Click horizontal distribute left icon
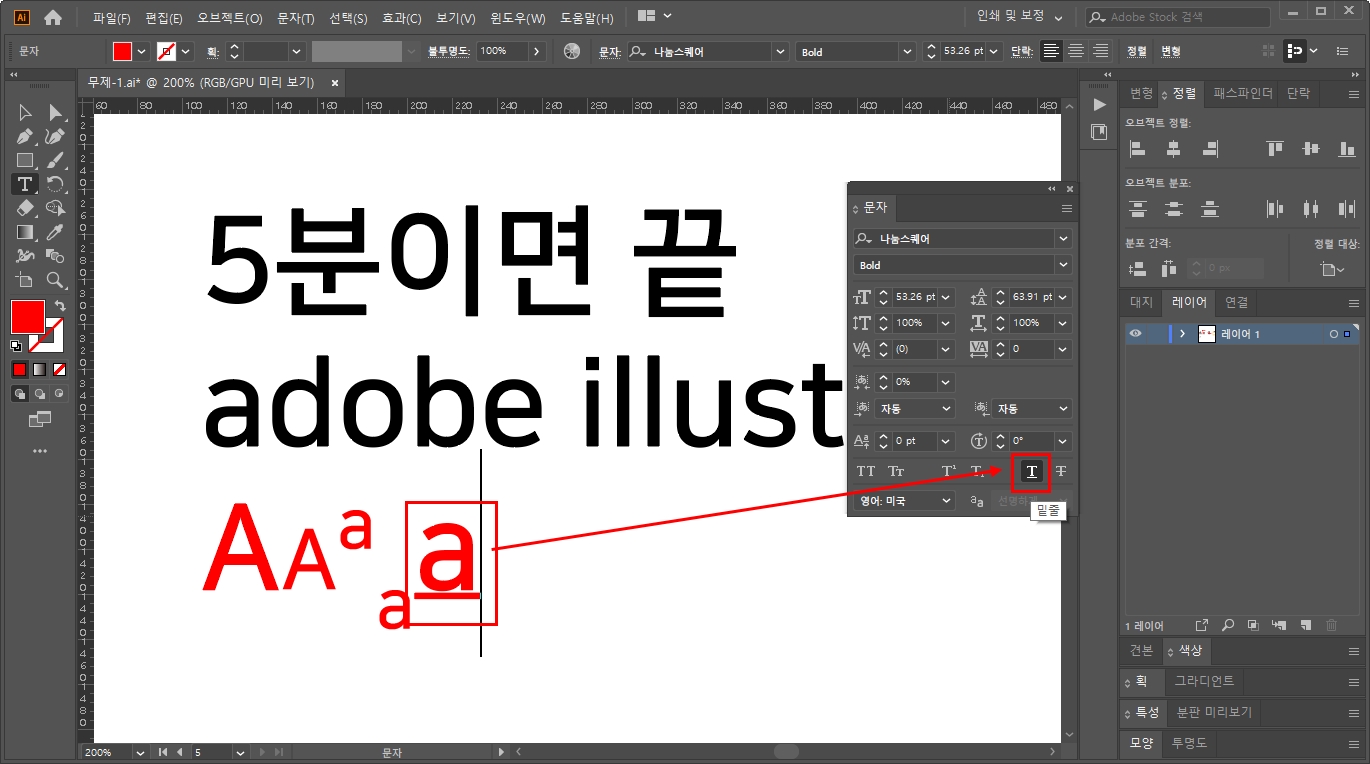The image size is (1370, 764). pos(1274,209)
